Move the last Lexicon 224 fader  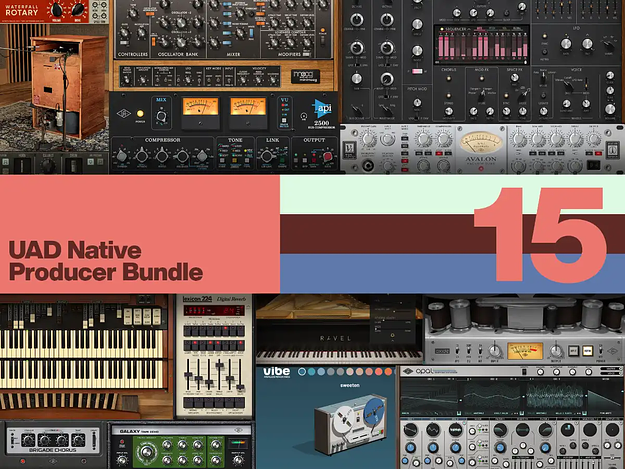pos(240,387)
